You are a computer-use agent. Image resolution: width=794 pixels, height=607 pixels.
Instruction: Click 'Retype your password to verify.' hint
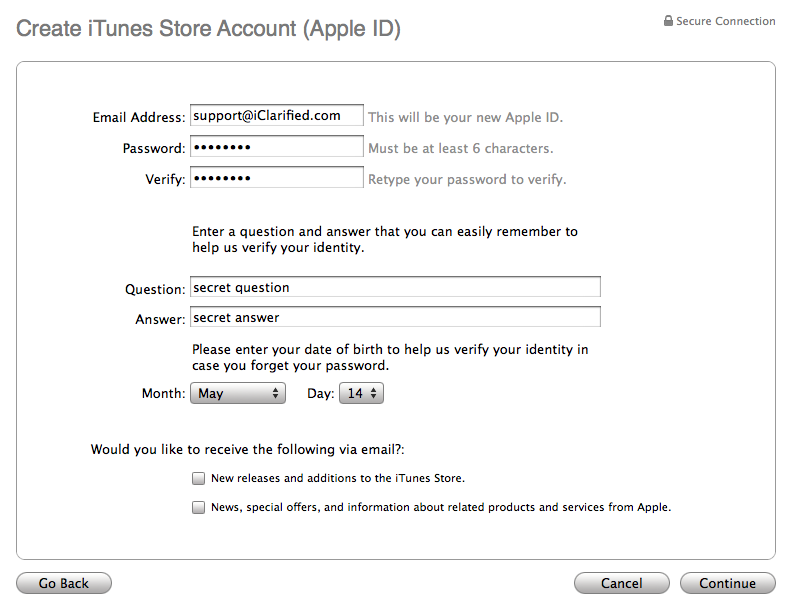(x=467, y=180)
